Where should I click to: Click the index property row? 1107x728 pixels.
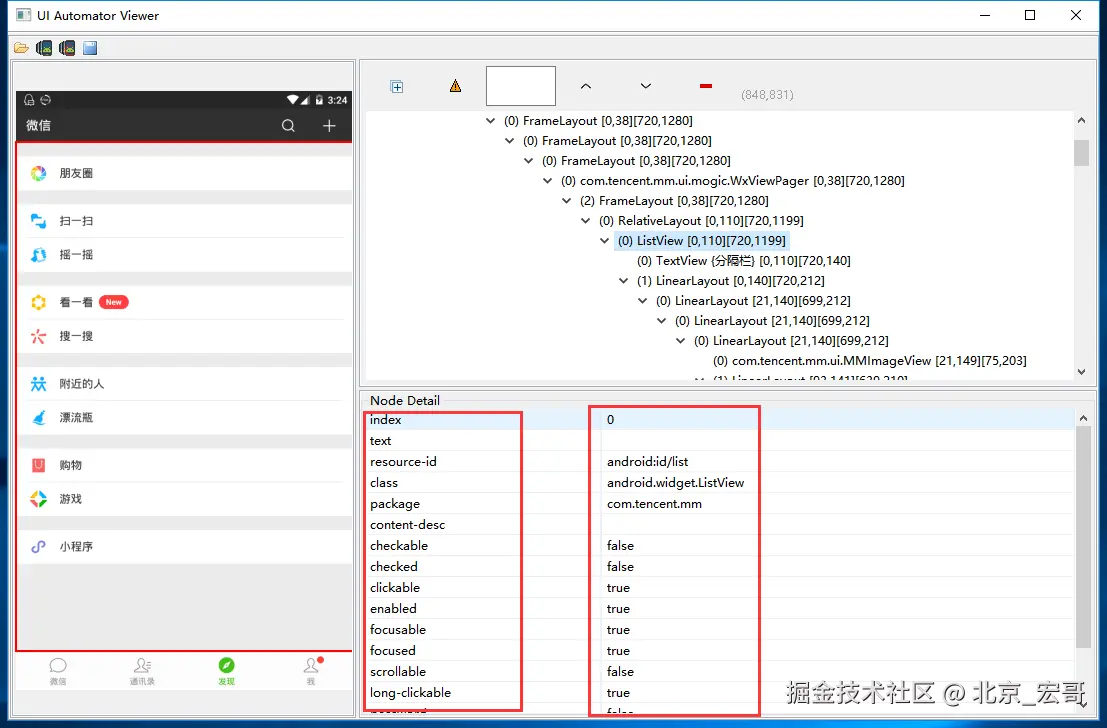click(720, 419)
